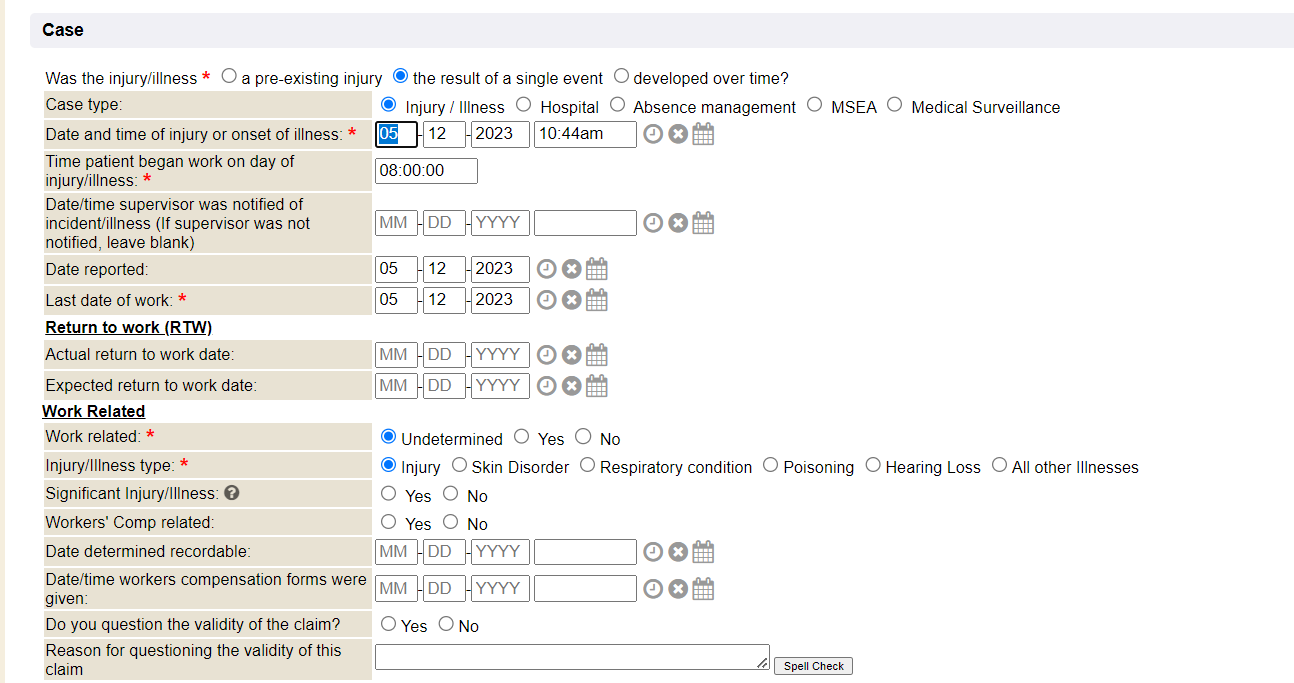Click the year field of Last date of work
Viewport: 1294px width, 683px height.
coord(500,300)
